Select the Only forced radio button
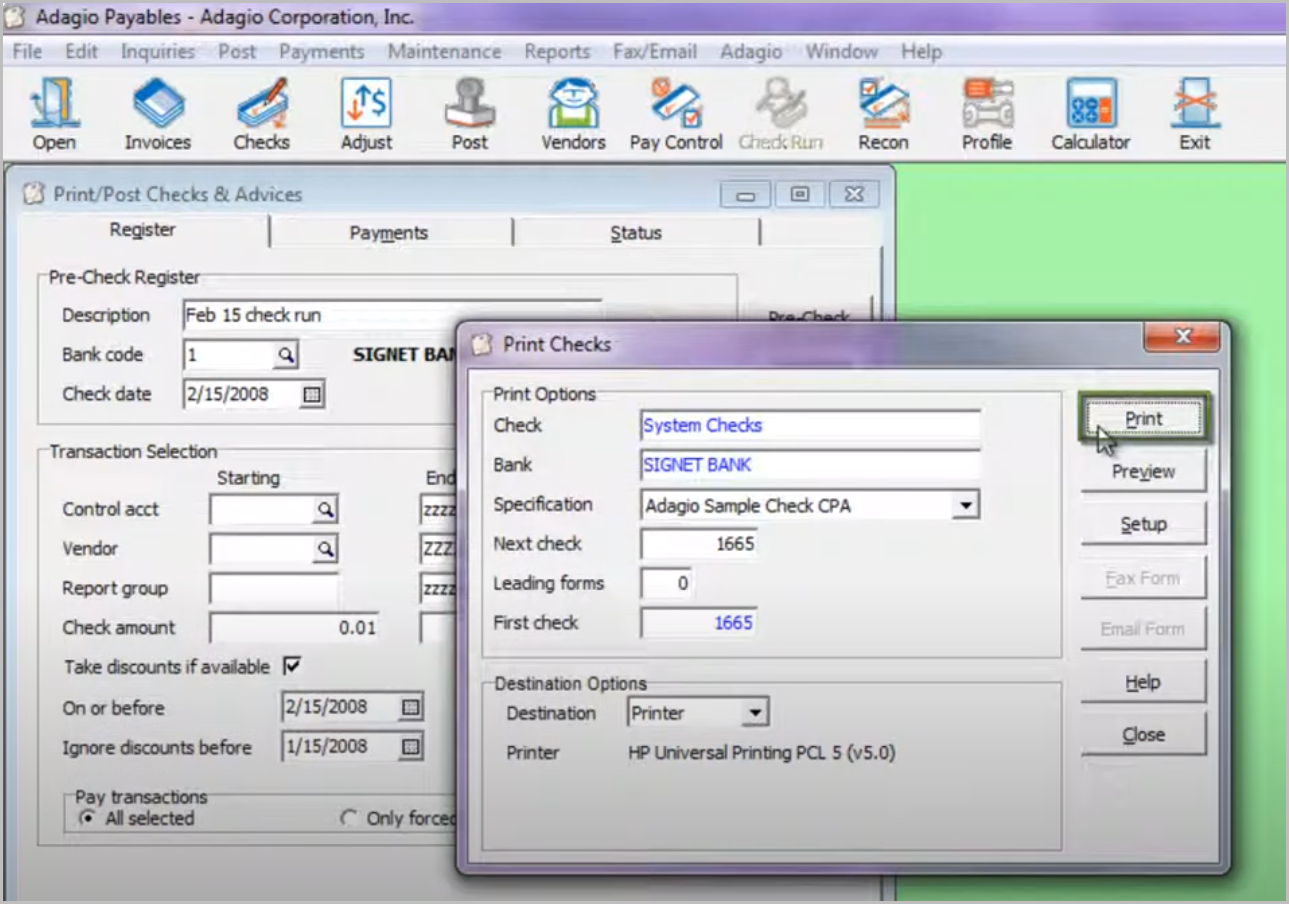 [x=349, y=818]
